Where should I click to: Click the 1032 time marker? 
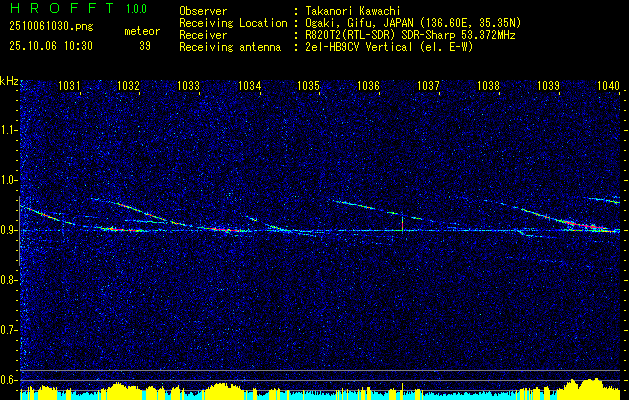(x=129, y=85)
